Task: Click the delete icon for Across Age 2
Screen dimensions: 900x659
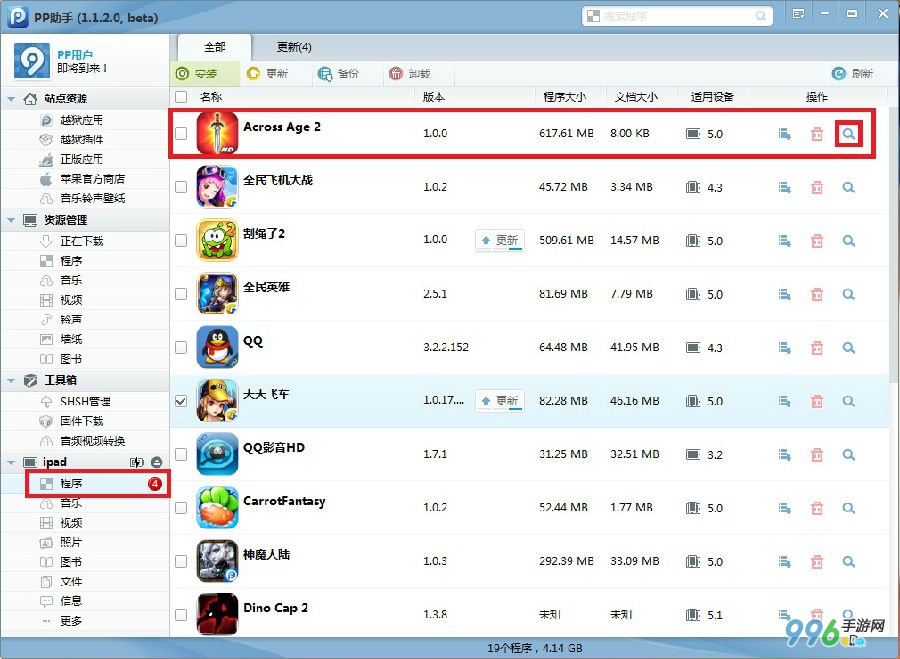Action: pos(817,134)
